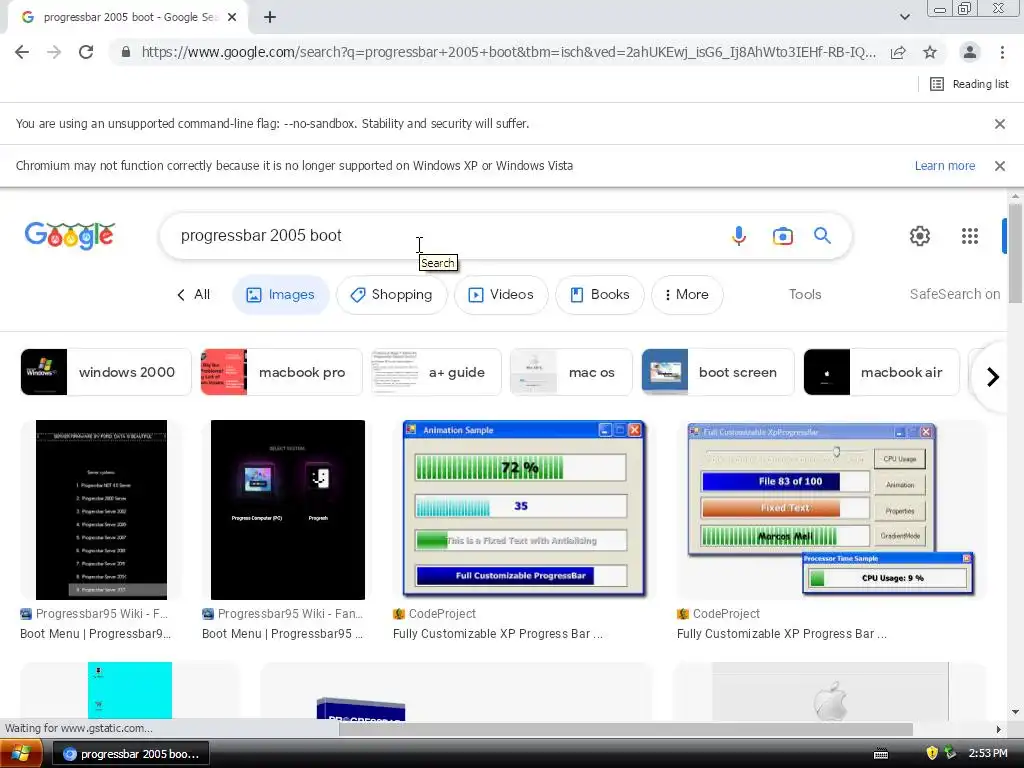Open the Learn more link
This screenshot has height=768, width=1024.
click(x=944, y=166)
